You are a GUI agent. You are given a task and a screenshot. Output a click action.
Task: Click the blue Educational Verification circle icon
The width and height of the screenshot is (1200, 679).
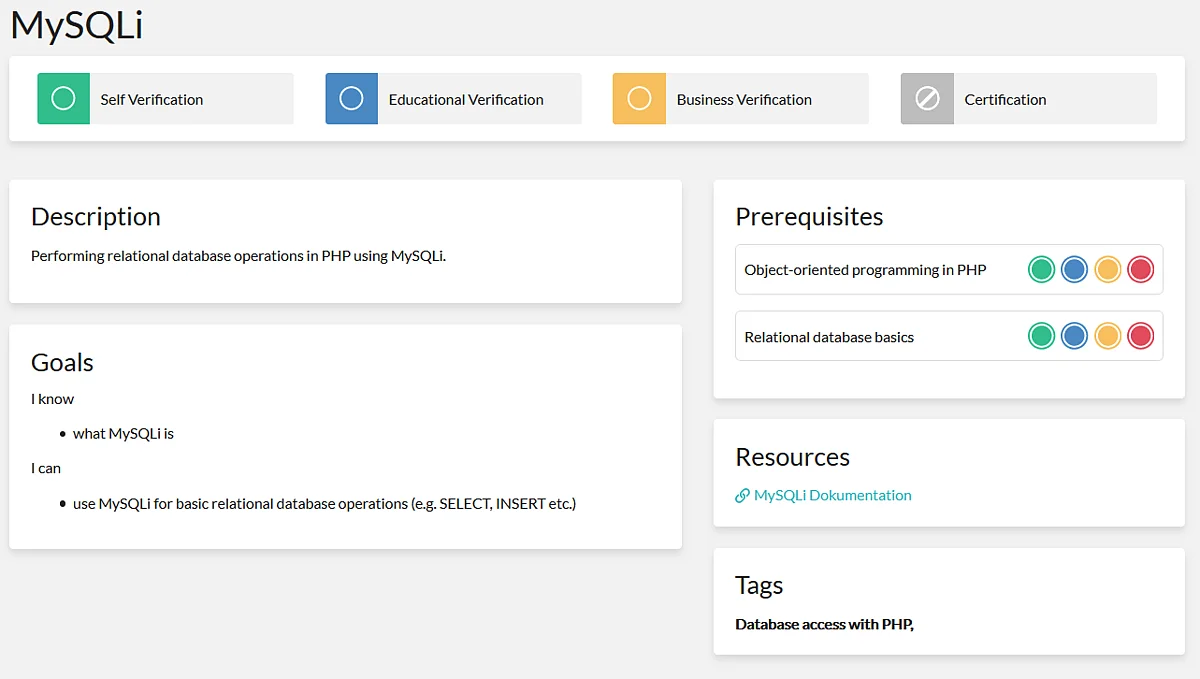[x=351, y=99]
